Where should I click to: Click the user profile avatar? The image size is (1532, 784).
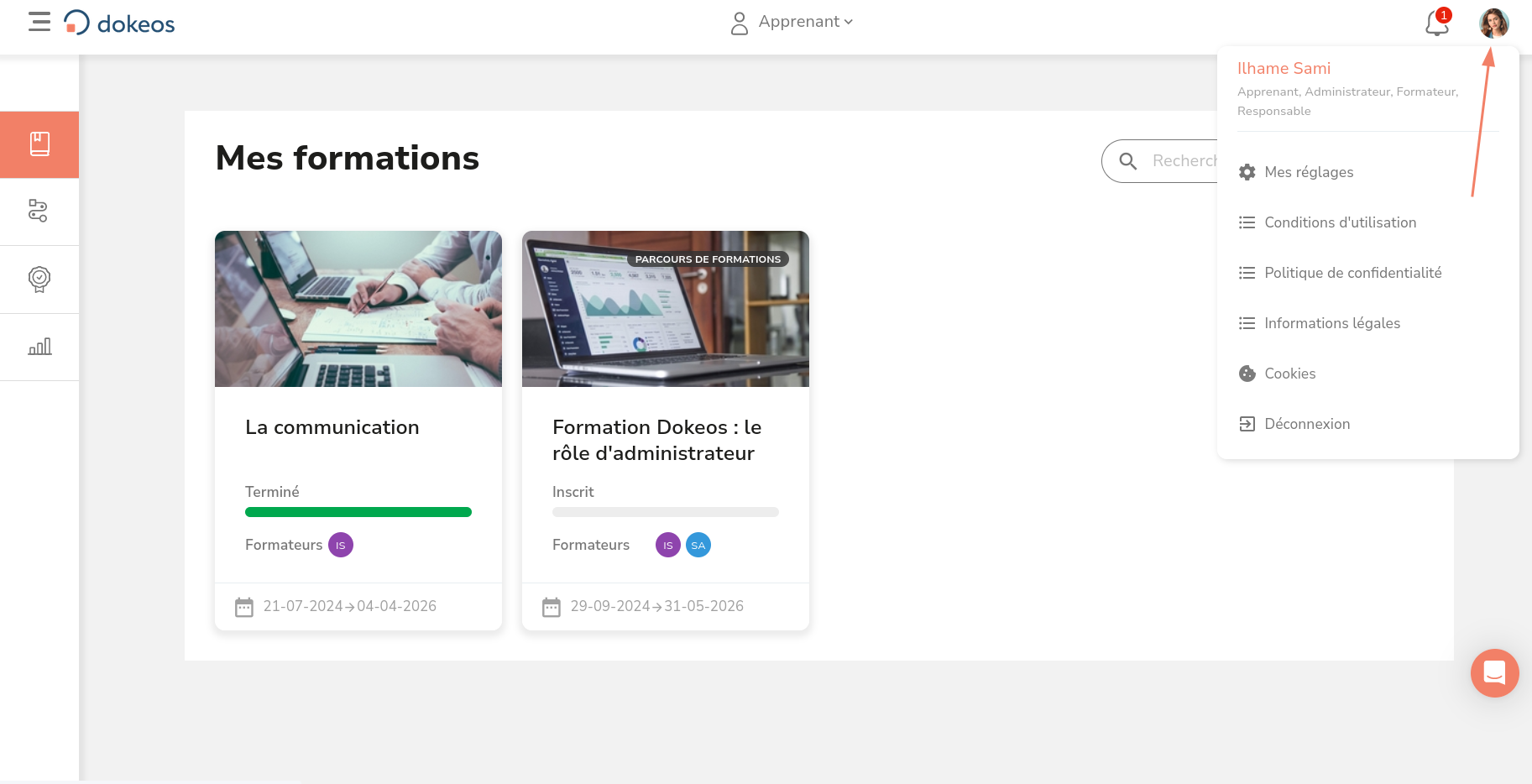[1493, 24]
